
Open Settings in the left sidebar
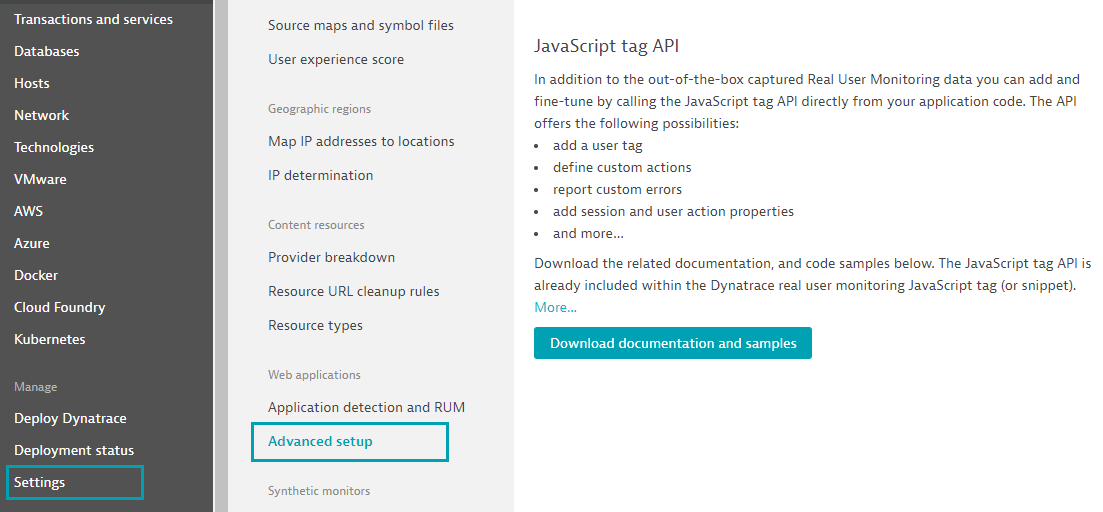(40, 482)
